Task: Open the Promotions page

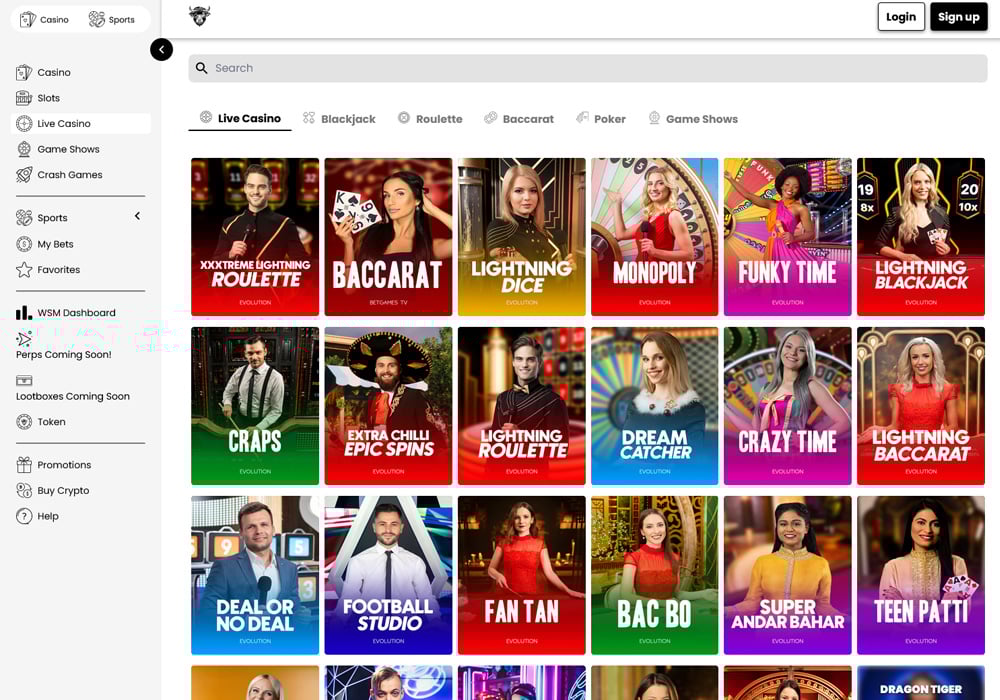Action: coord(81,465)
